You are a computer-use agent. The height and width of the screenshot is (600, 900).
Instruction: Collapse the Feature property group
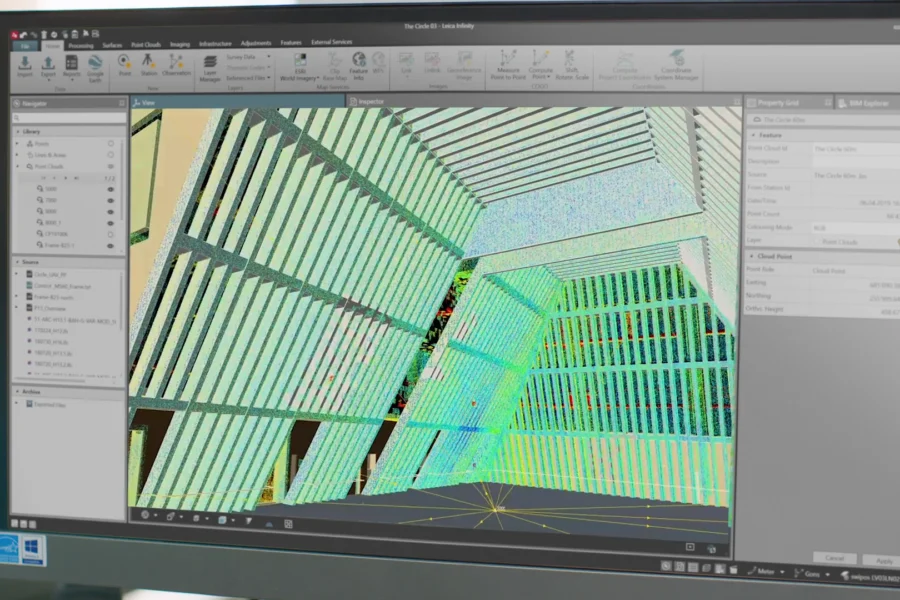click(754, 135)
